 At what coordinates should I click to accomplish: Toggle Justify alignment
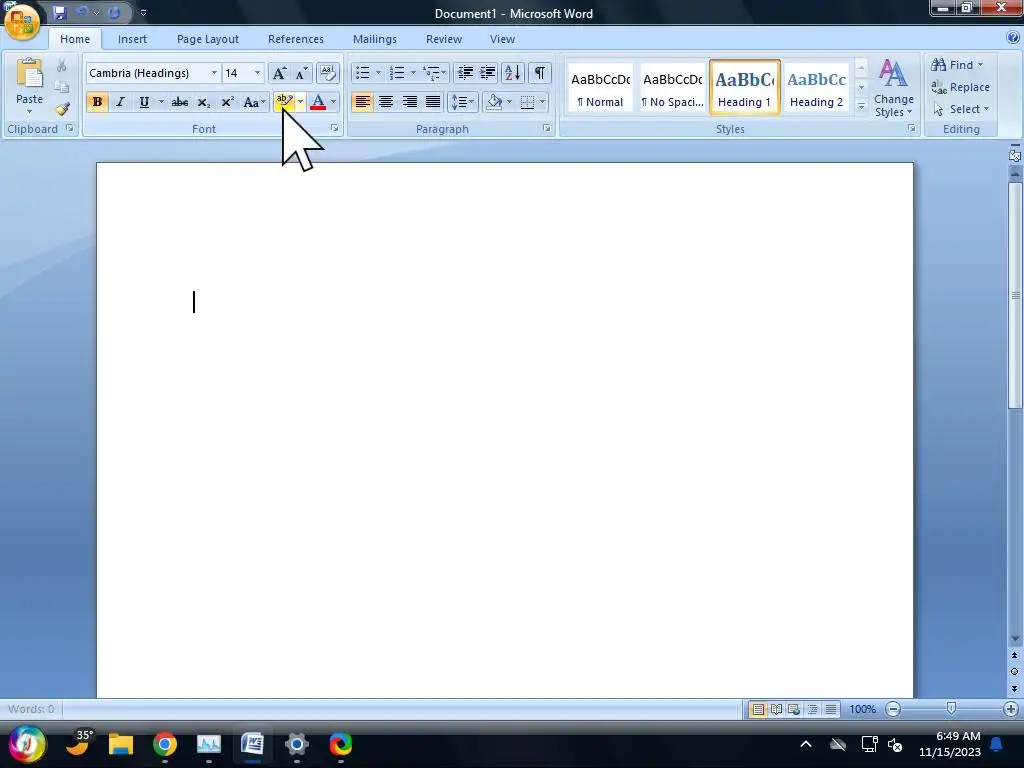tap(433, 102)
